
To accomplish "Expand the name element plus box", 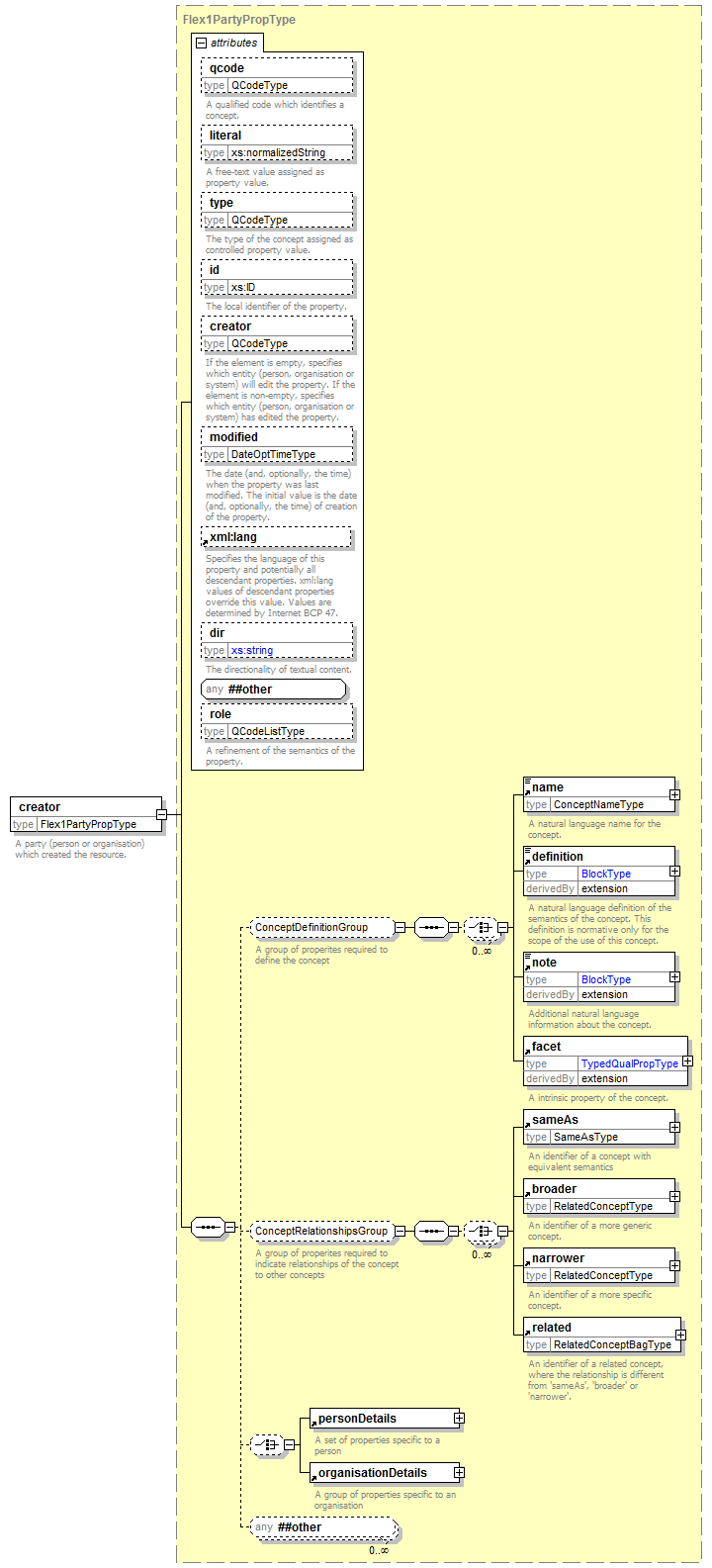I will (x=674, y=793).
